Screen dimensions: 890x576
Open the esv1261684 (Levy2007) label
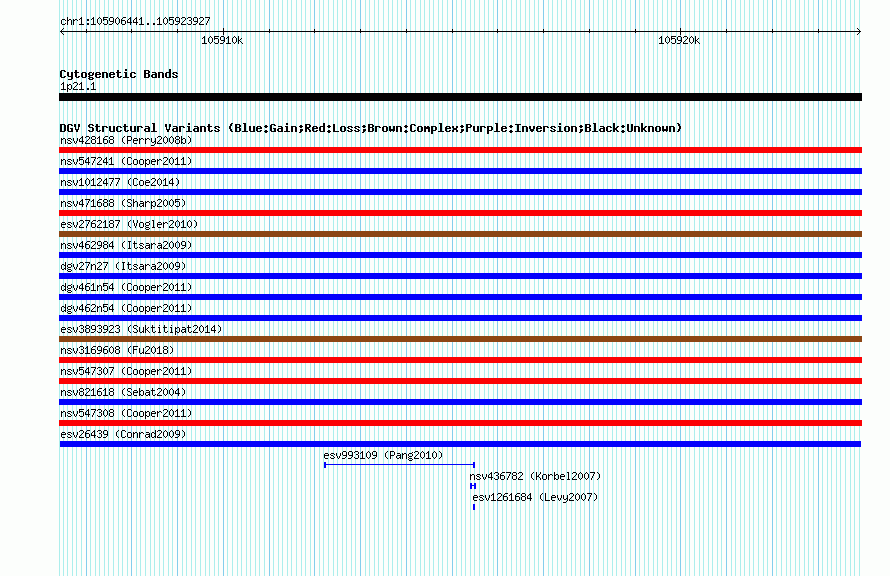pyautogui.click(x=535, y=497)
